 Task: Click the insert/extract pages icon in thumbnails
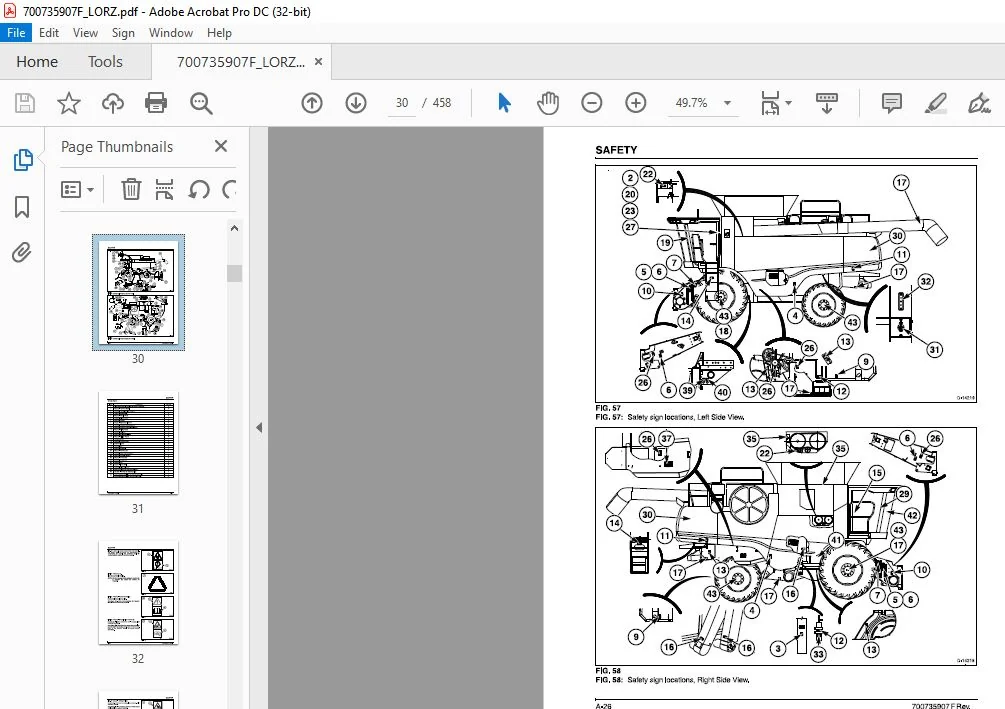[164, 190]
